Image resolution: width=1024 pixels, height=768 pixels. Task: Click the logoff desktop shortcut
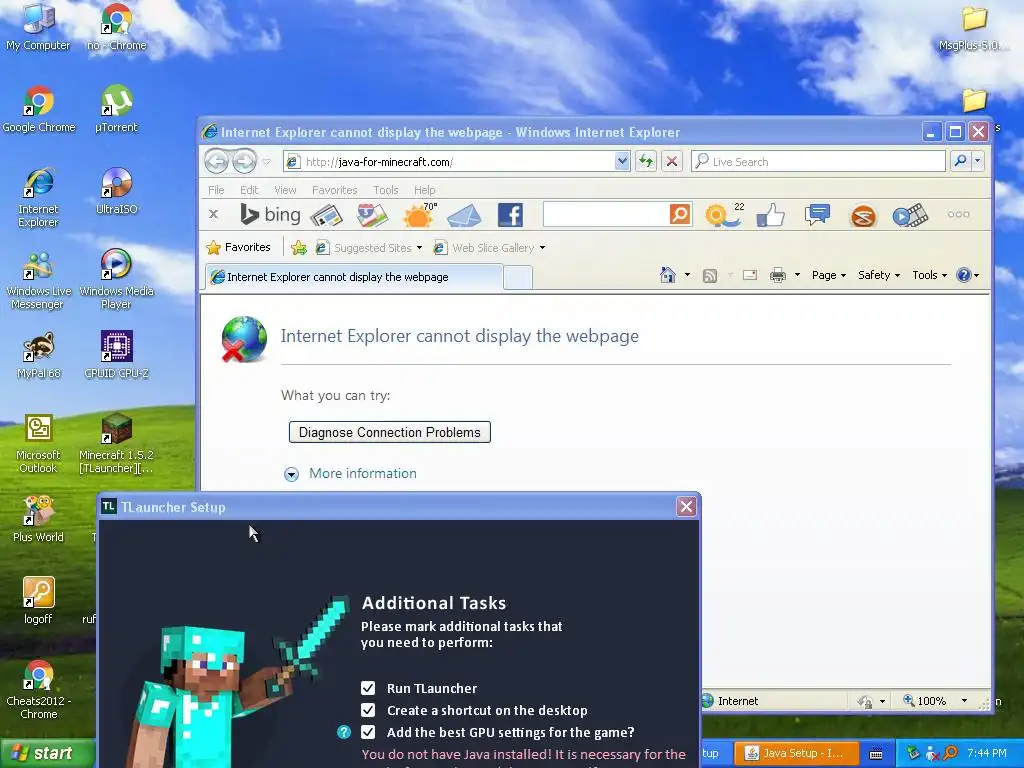[38, 601]
